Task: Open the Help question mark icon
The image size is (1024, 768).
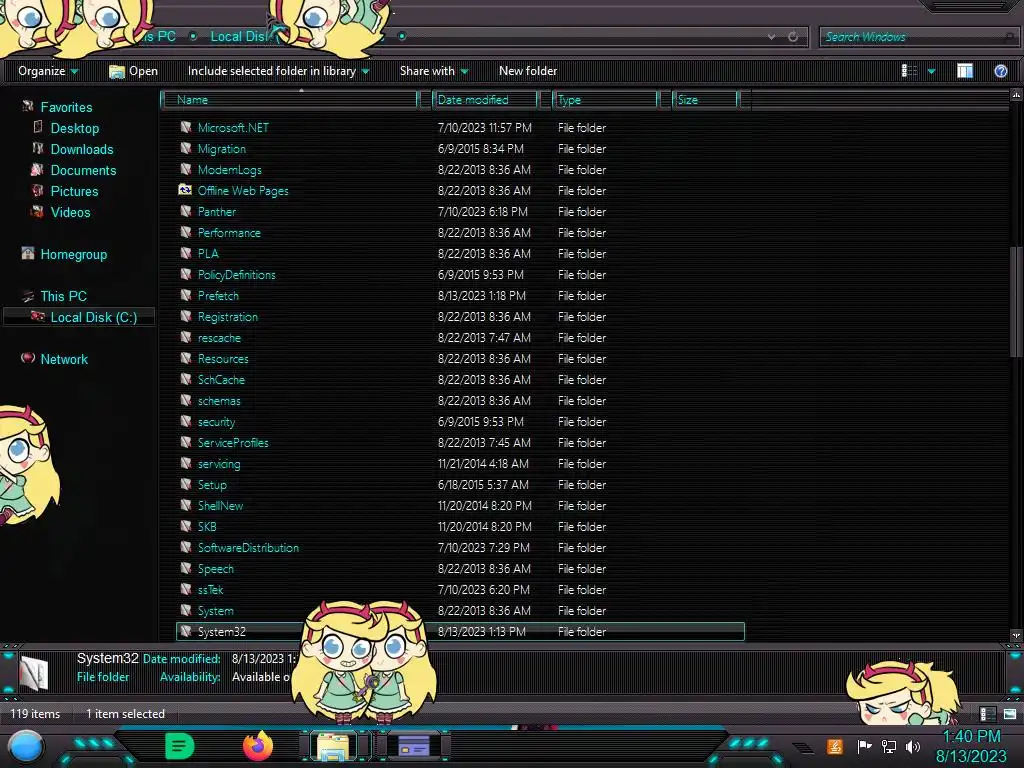Action: 1000,71
